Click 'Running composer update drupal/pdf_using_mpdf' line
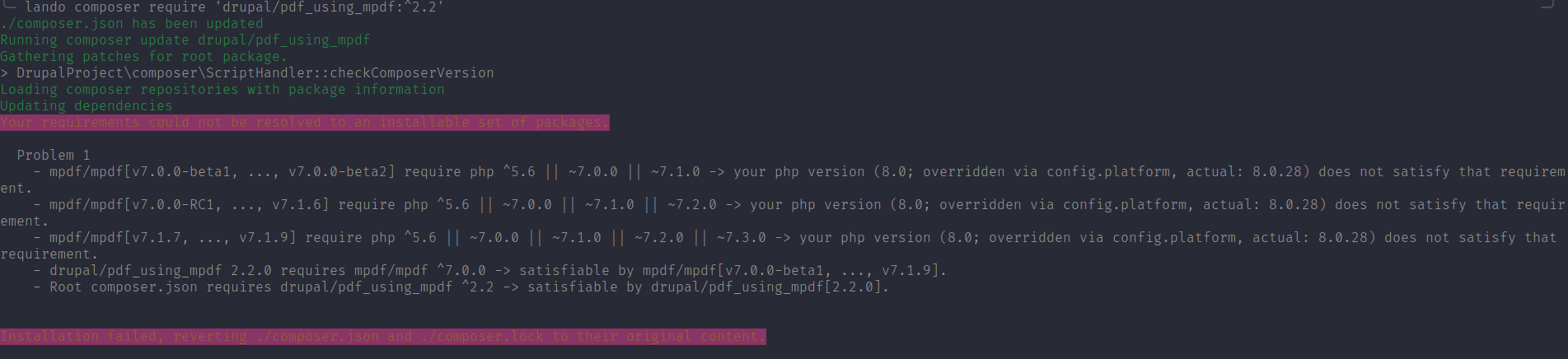Image resolution: width=1568 pixels, height=359 pixels. (185, 40)
